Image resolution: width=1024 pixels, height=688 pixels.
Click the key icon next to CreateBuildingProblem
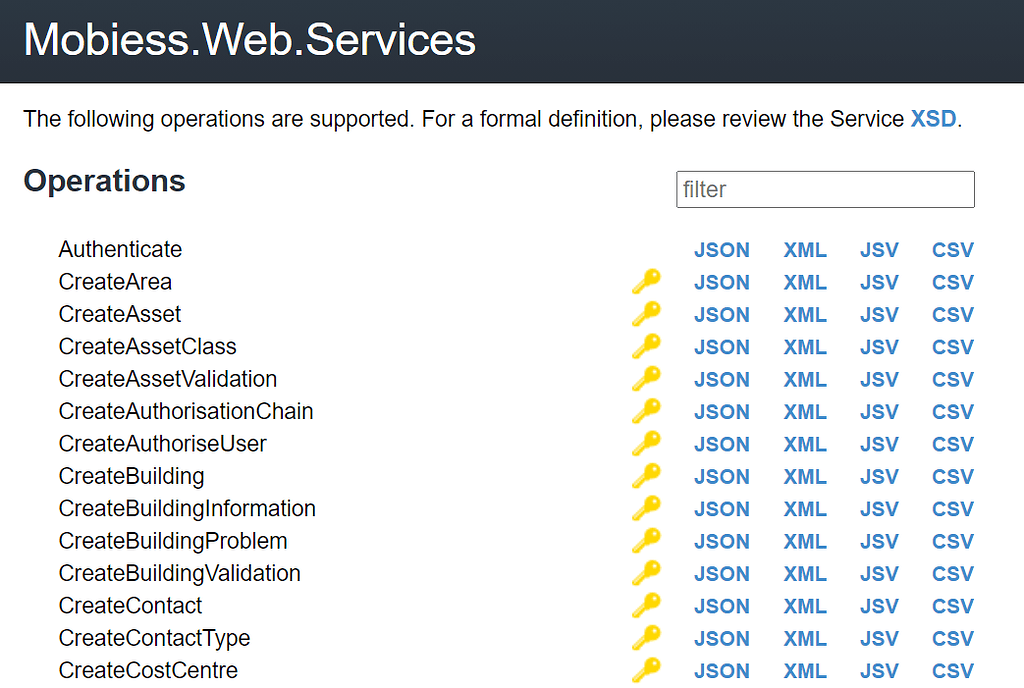click(646, 541)
